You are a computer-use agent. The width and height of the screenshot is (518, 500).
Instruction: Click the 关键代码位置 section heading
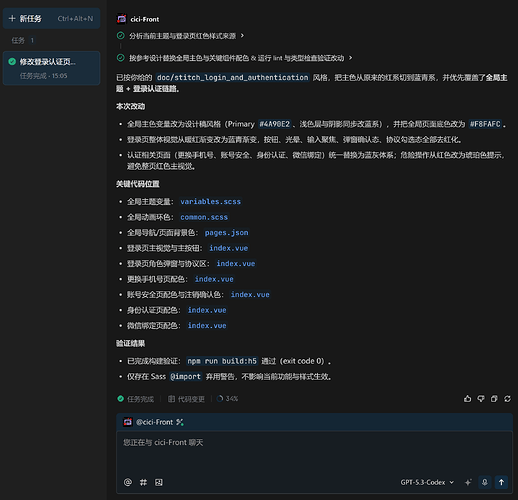tap(138, 184)
